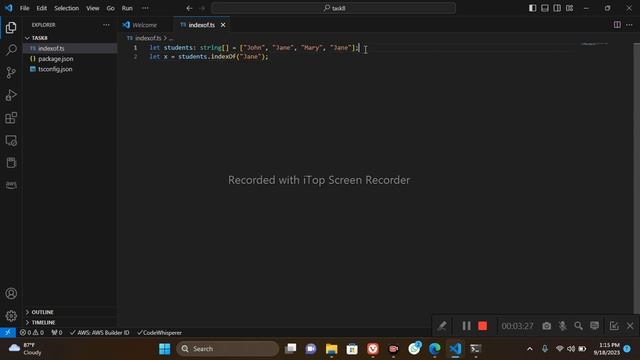Show hidden system tray icons chevron

pos(529,349)
